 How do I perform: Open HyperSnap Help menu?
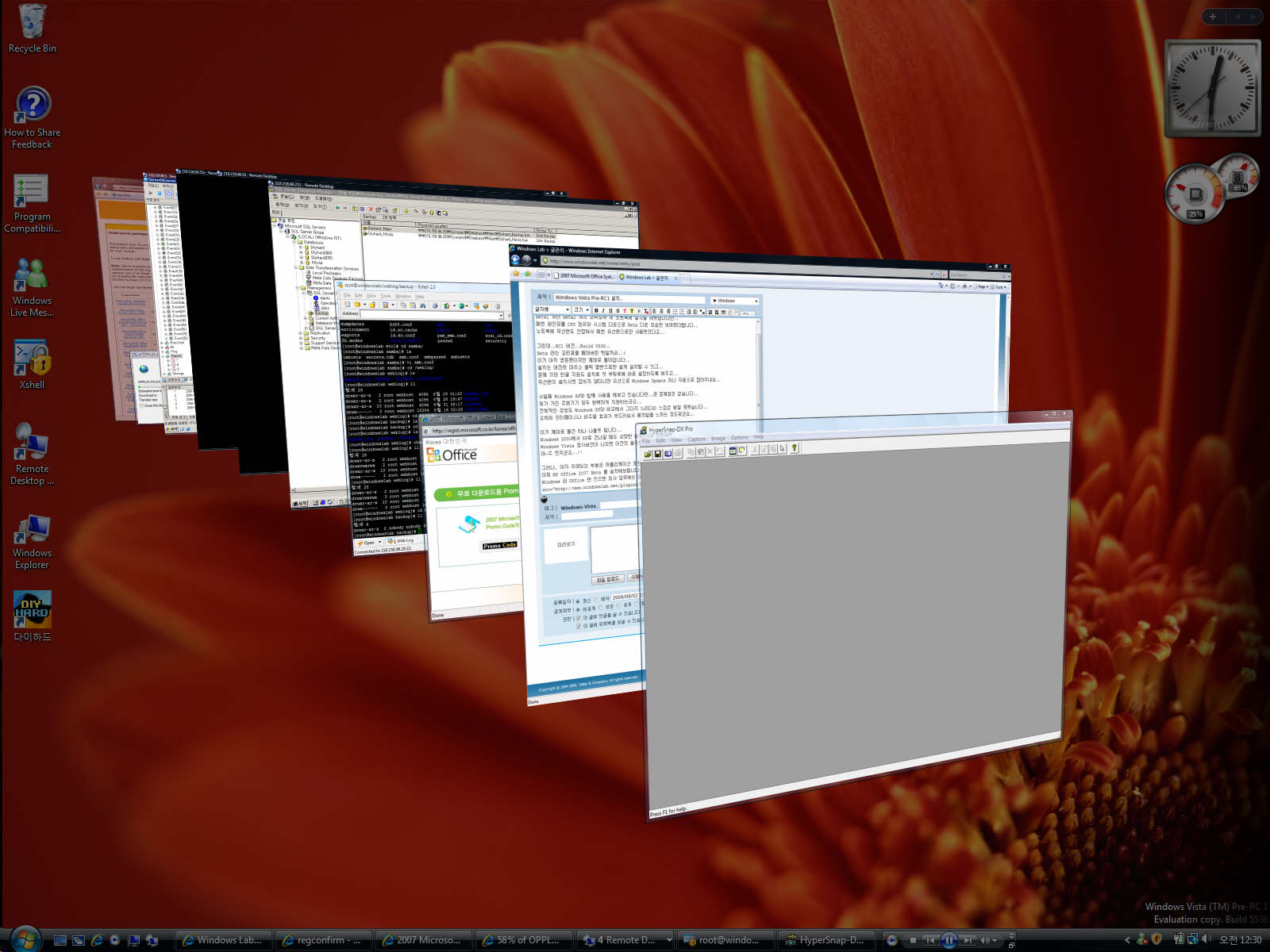759,436
